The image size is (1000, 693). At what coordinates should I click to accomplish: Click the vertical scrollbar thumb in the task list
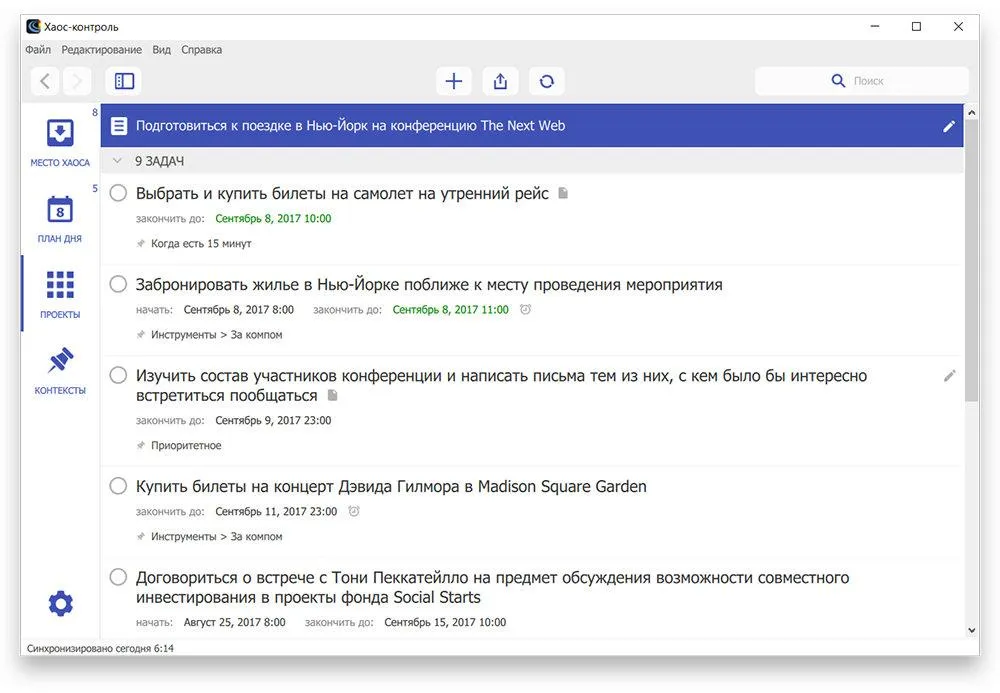(x=971, y=260)
